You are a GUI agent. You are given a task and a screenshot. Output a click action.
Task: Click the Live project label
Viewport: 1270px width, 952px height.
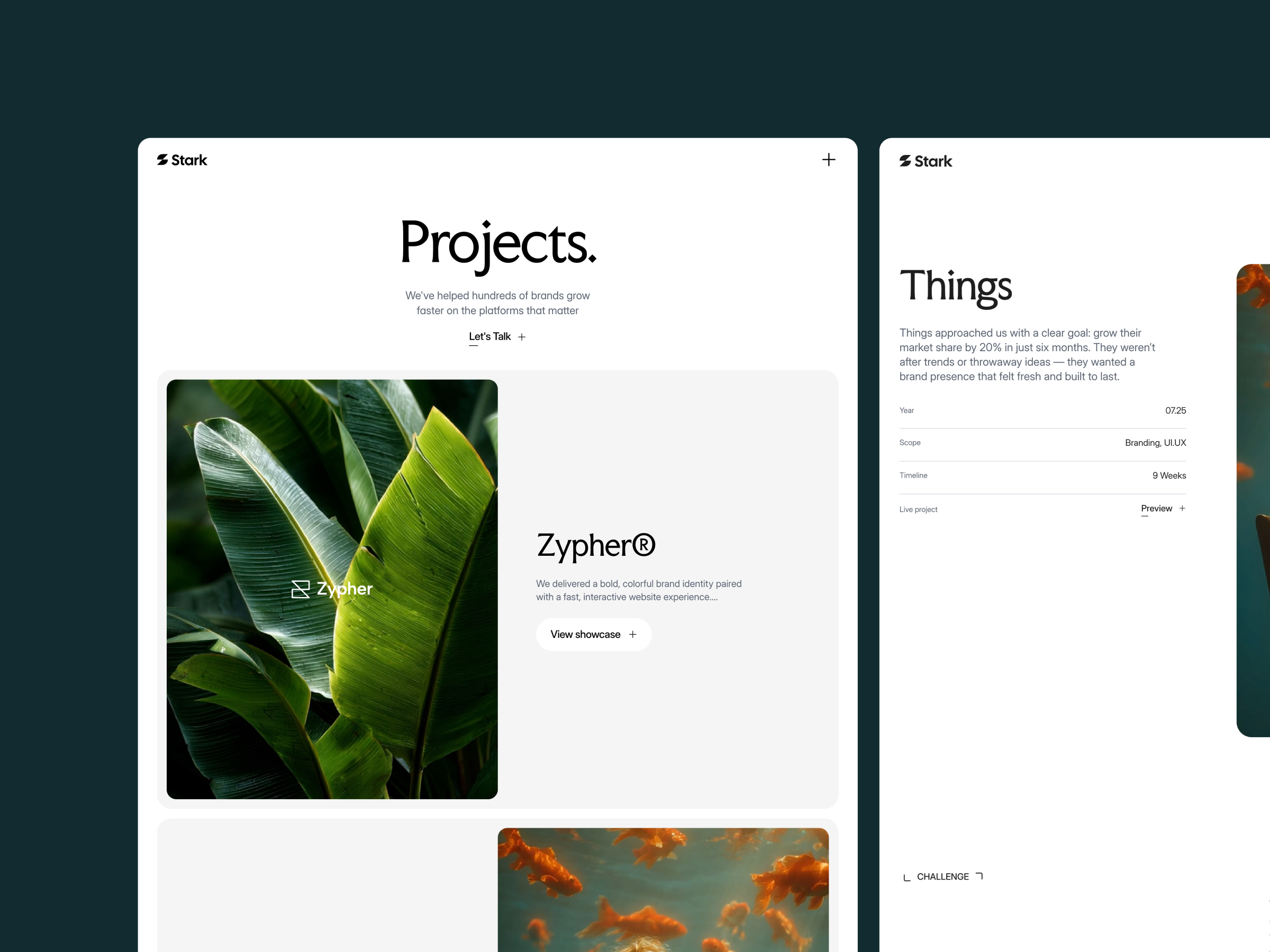tap(918, 509)
